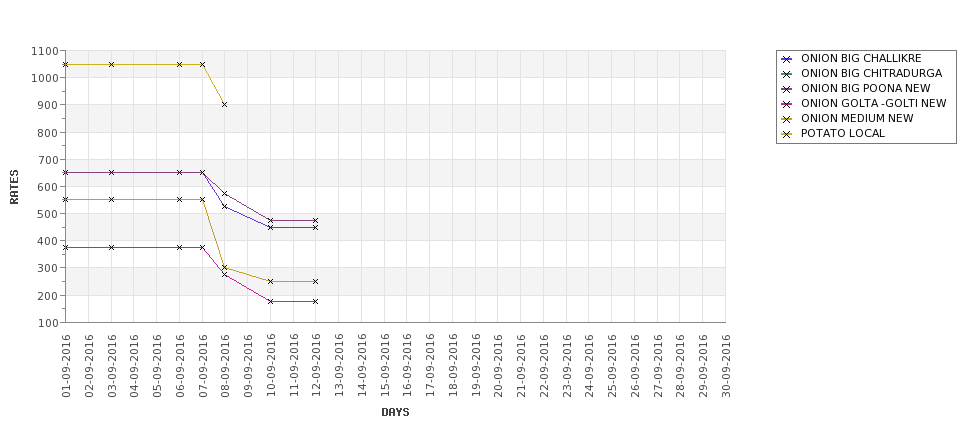The image size is (975, 429).
Task: Click the ONION BIG POONA NEW legend marker
Action: (787, 89)
